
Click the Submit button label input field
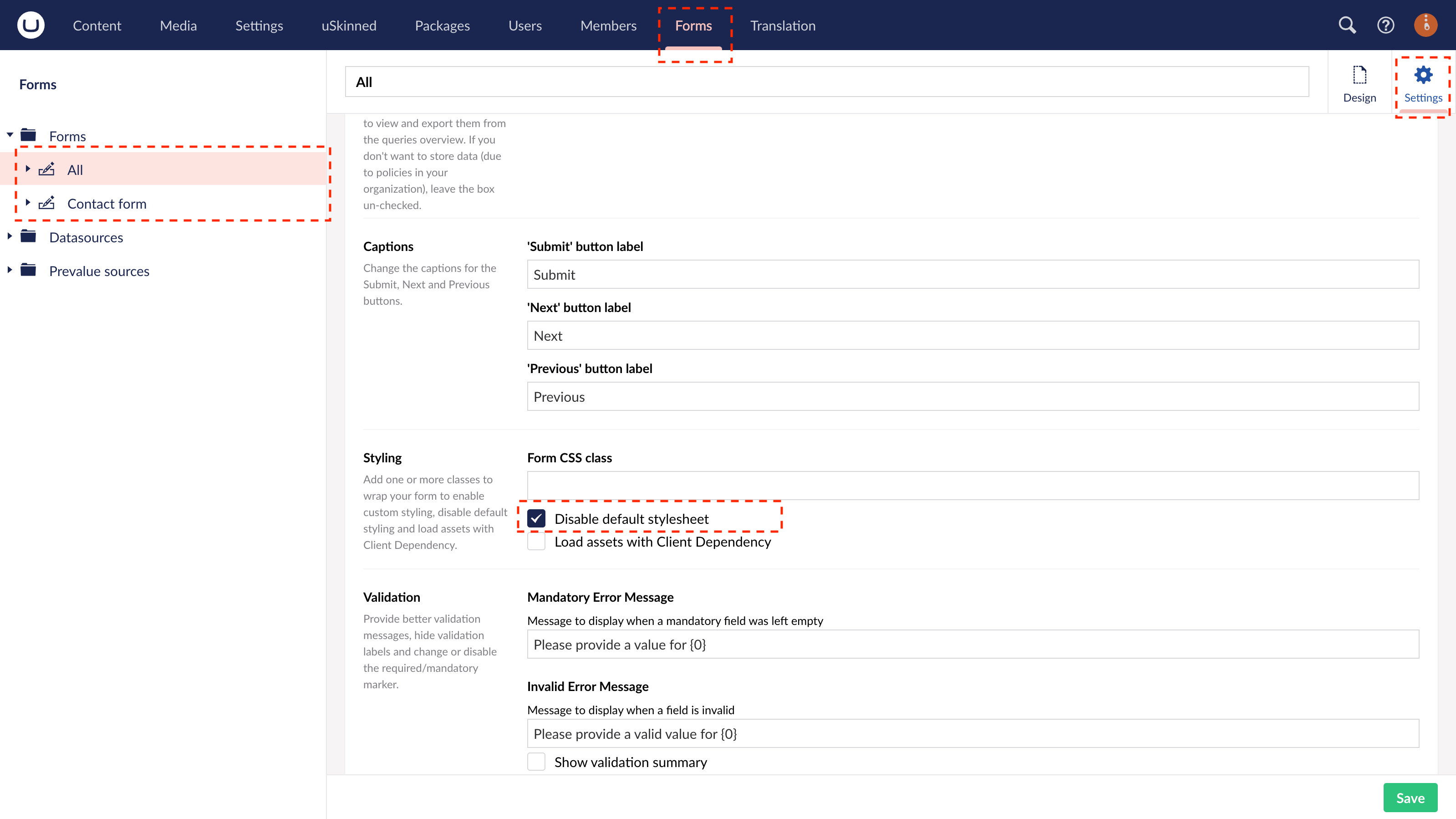(x=973, y=274)
